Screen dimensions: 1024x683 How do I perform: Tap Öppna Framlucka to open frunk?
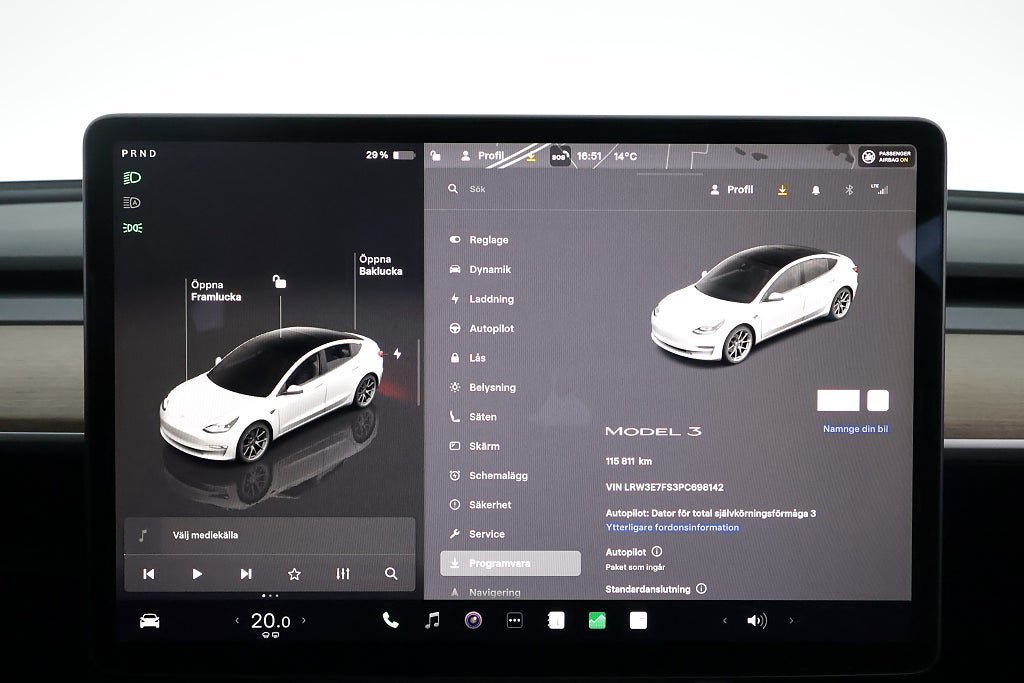pos(216,291)
